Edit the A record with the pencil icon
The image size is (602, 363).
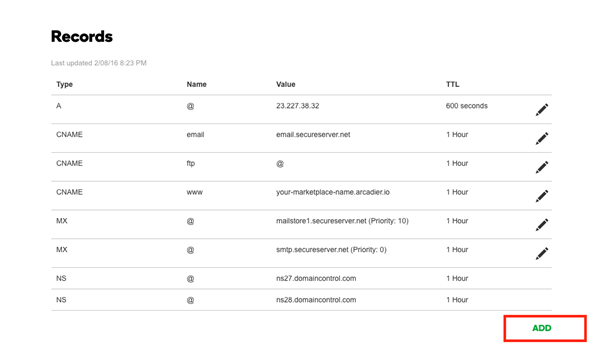click(x=542, y=109)
